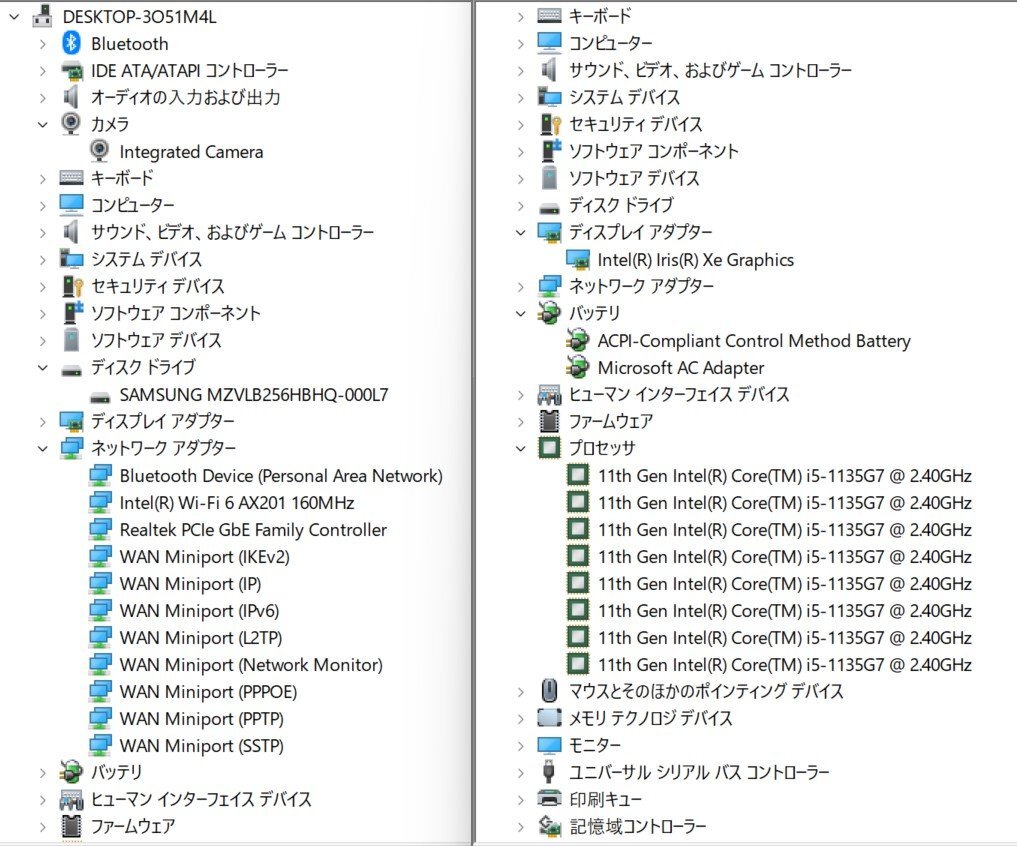Viewport: 1017px width, 846px height.
Task: Click the Integrated Camera webcam icon
Action: [x=99, y=151]
